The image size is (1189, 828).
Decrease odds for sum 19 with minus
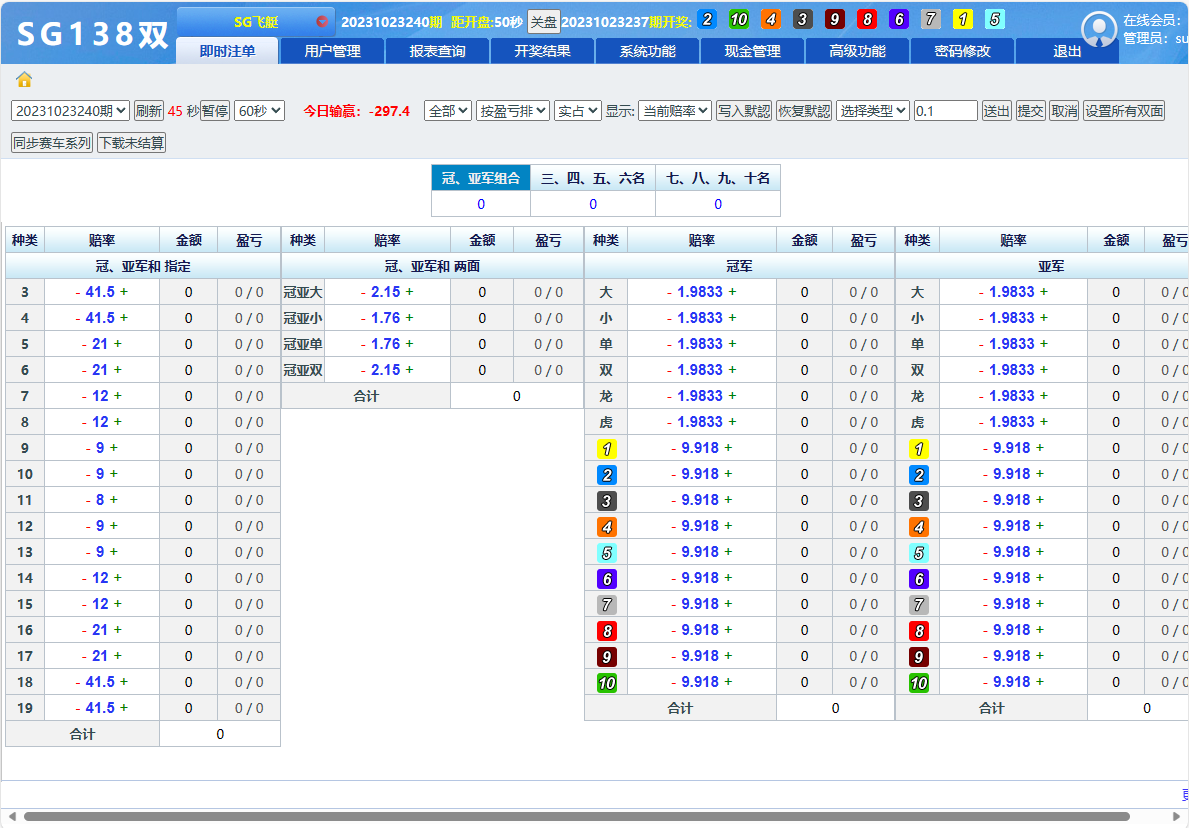pos(78,708)
